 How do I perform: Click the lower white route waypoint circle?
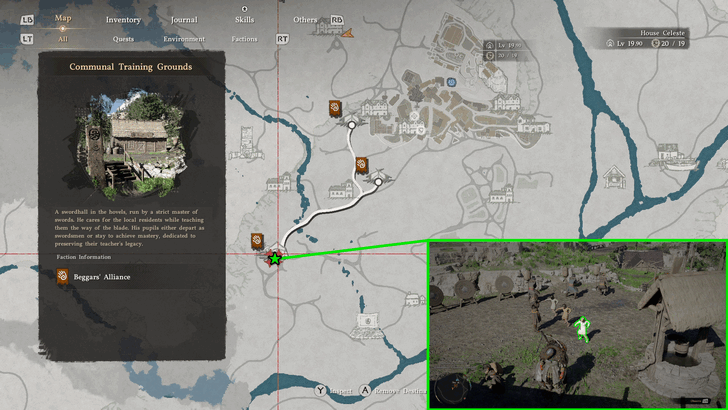(x=378, y=182)
